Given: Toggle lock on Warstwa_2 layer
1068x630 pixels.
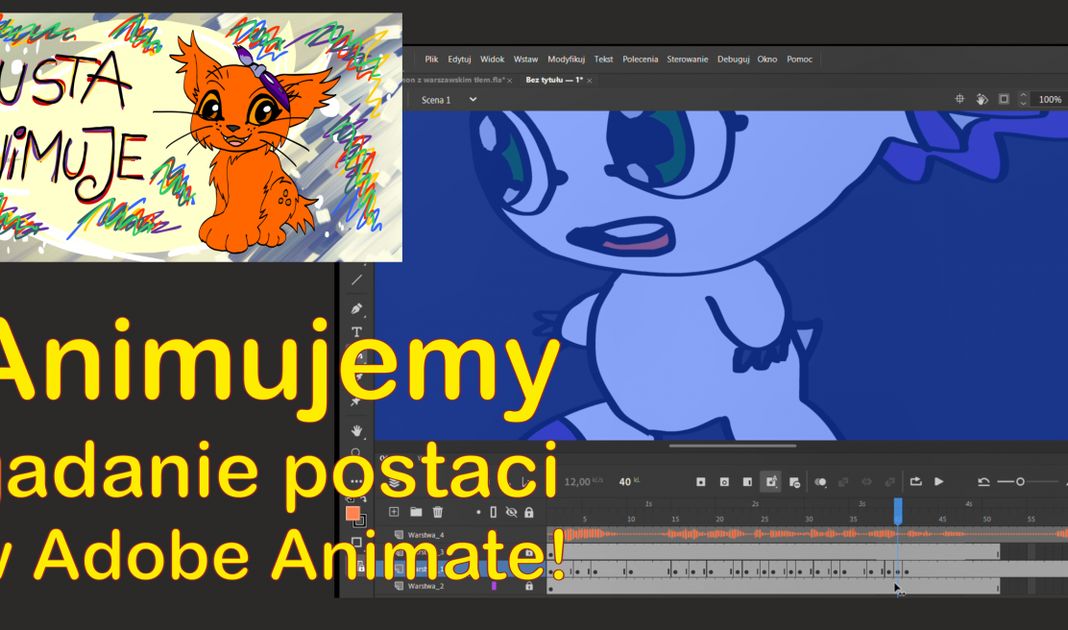Looking at the screenshot, I should pyautogui.click(x=529, y=586).
